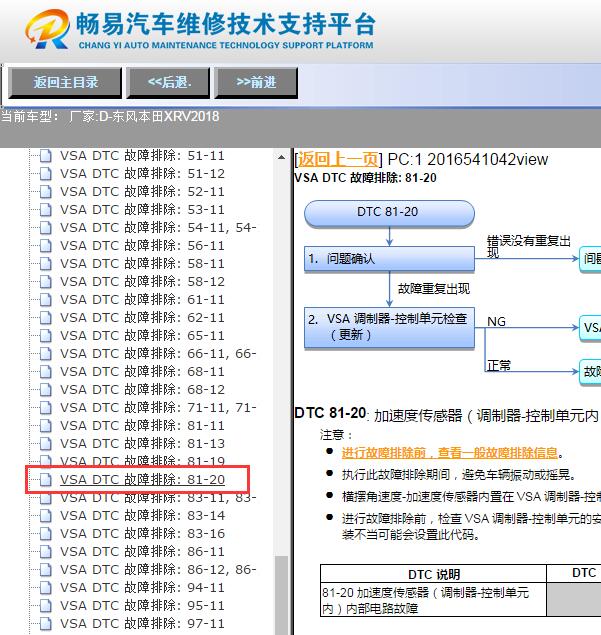601x635 pixels.
Task: Click the page icon beside 81-11
Action: click(x=46, y=426)
